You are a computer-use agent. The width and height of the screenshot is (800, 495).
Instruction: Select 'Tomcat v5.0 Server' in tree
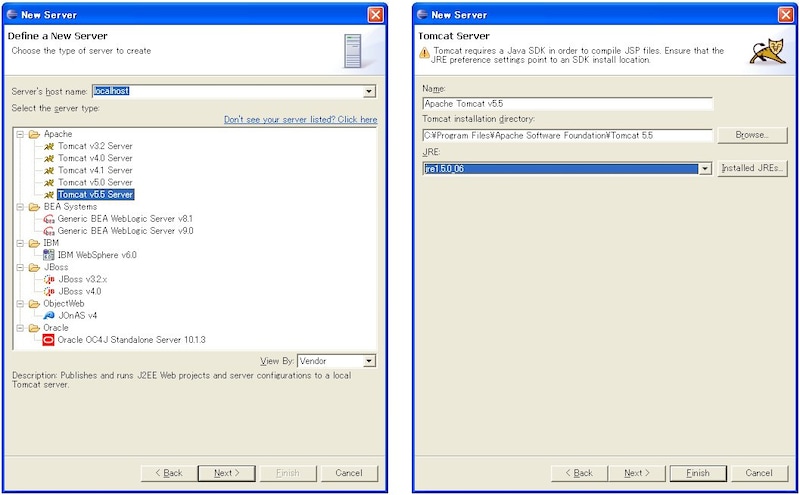point(95,183)
